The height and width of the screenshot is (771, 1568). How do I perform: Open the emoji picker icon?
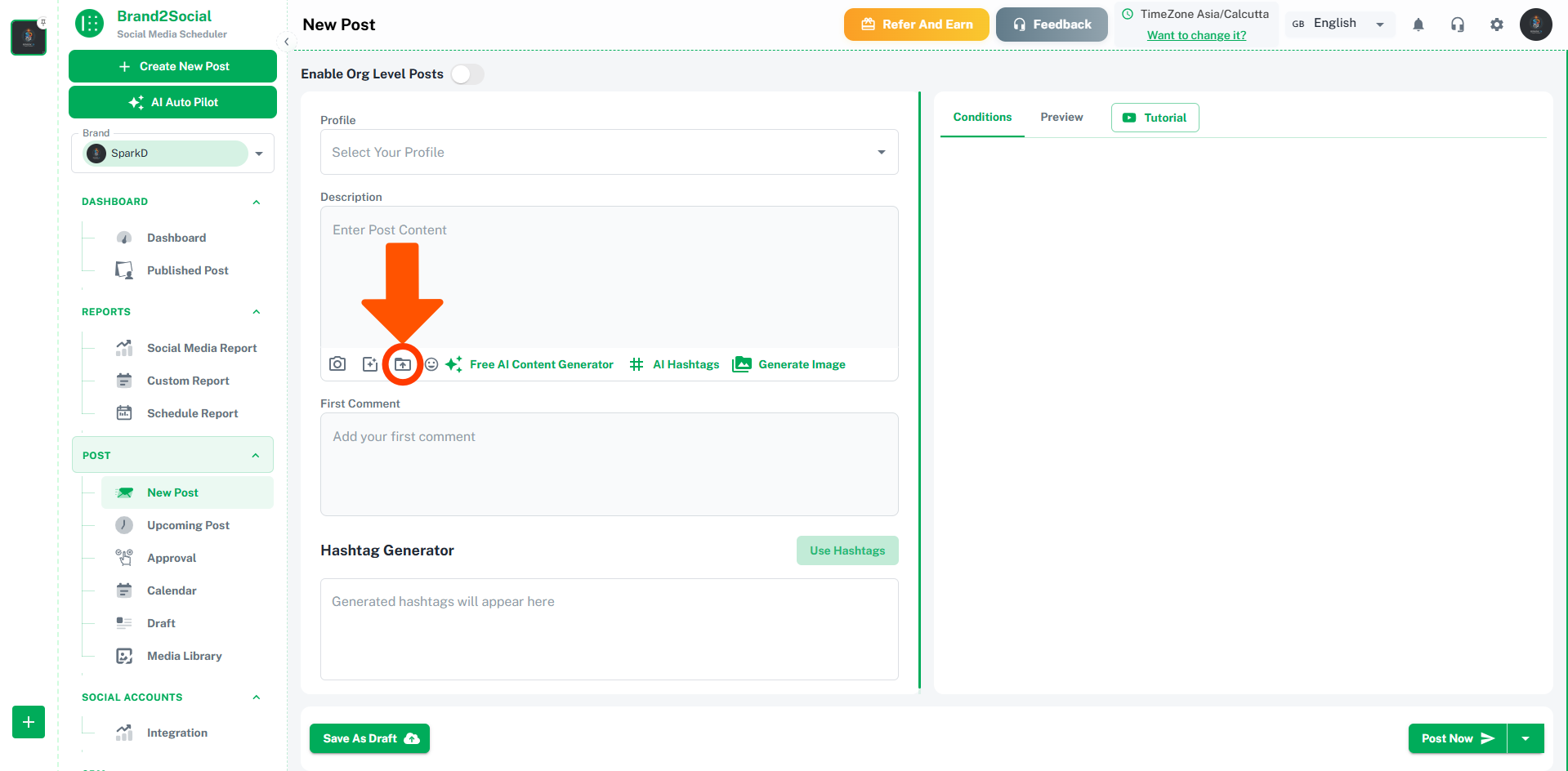point(431,364)
